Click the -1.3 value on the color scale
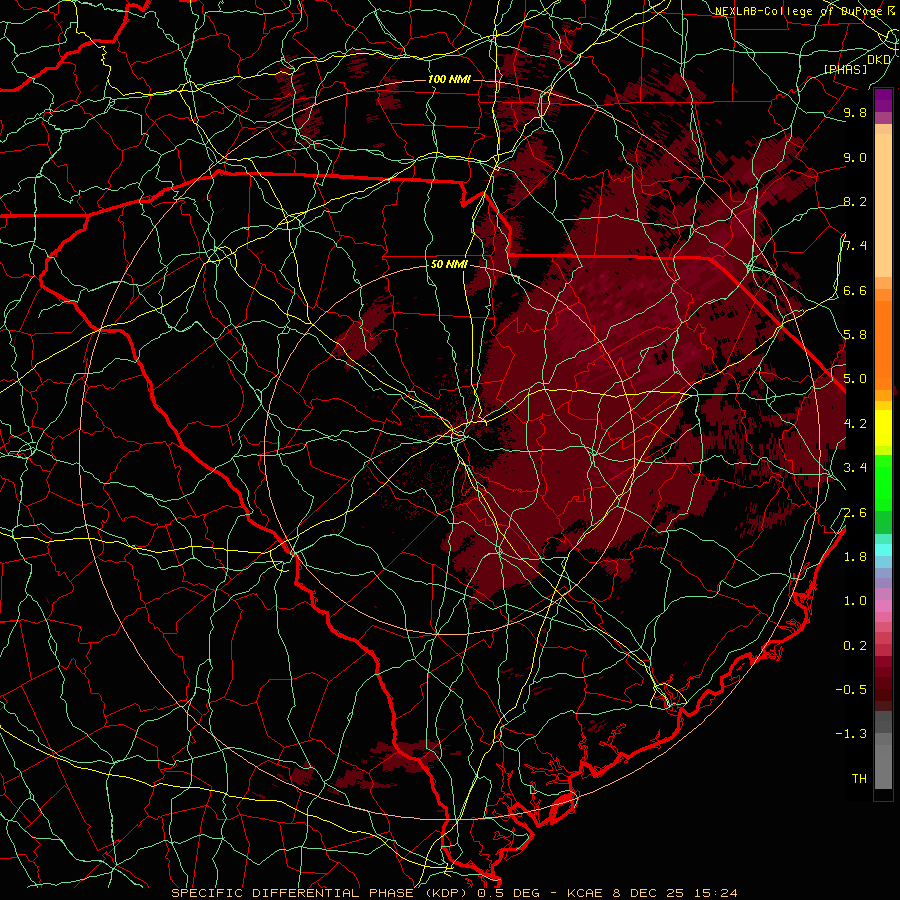 [851, 734]
